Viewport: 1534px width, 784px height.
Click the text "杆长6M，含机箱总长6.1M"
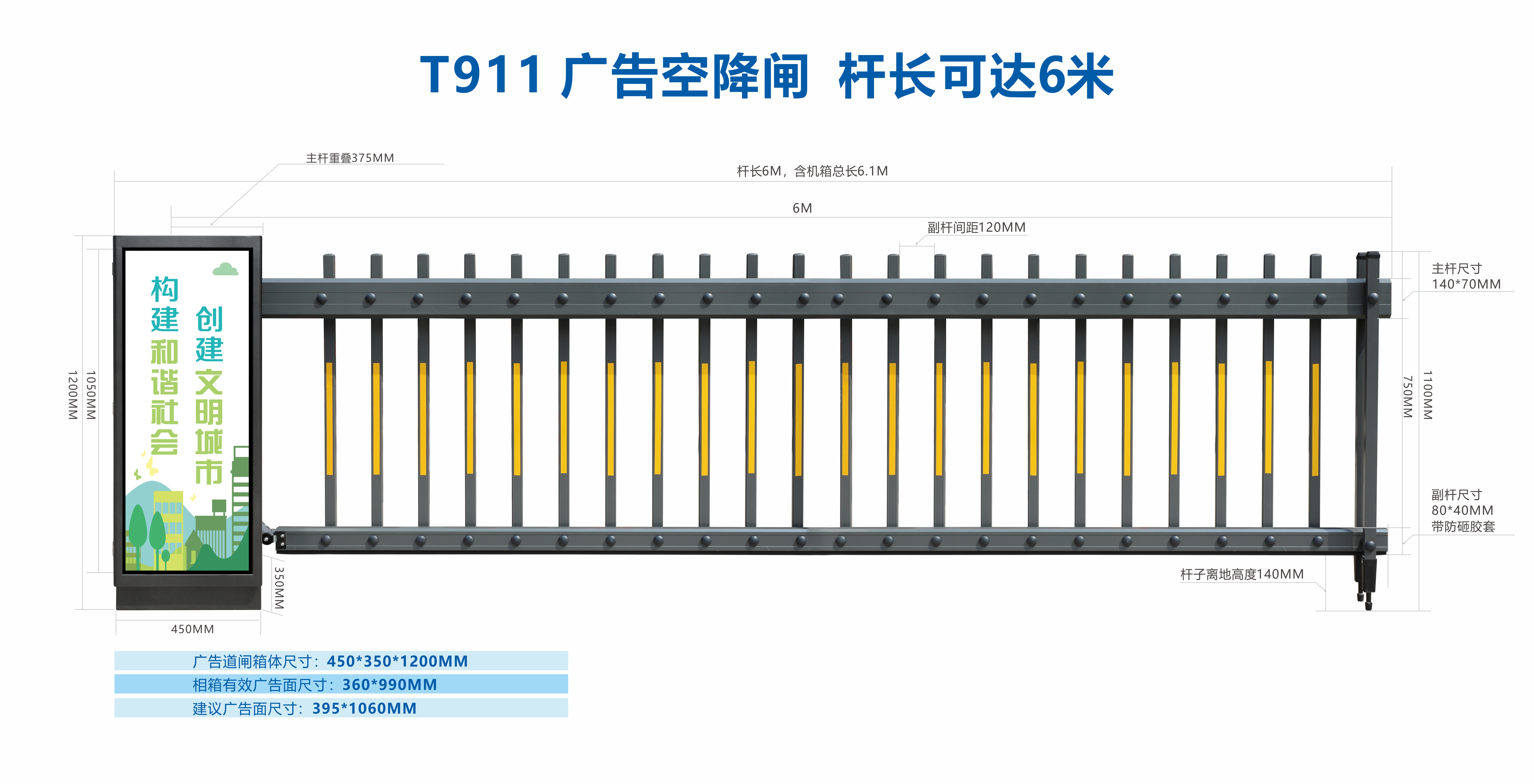(x=812, y=171)
